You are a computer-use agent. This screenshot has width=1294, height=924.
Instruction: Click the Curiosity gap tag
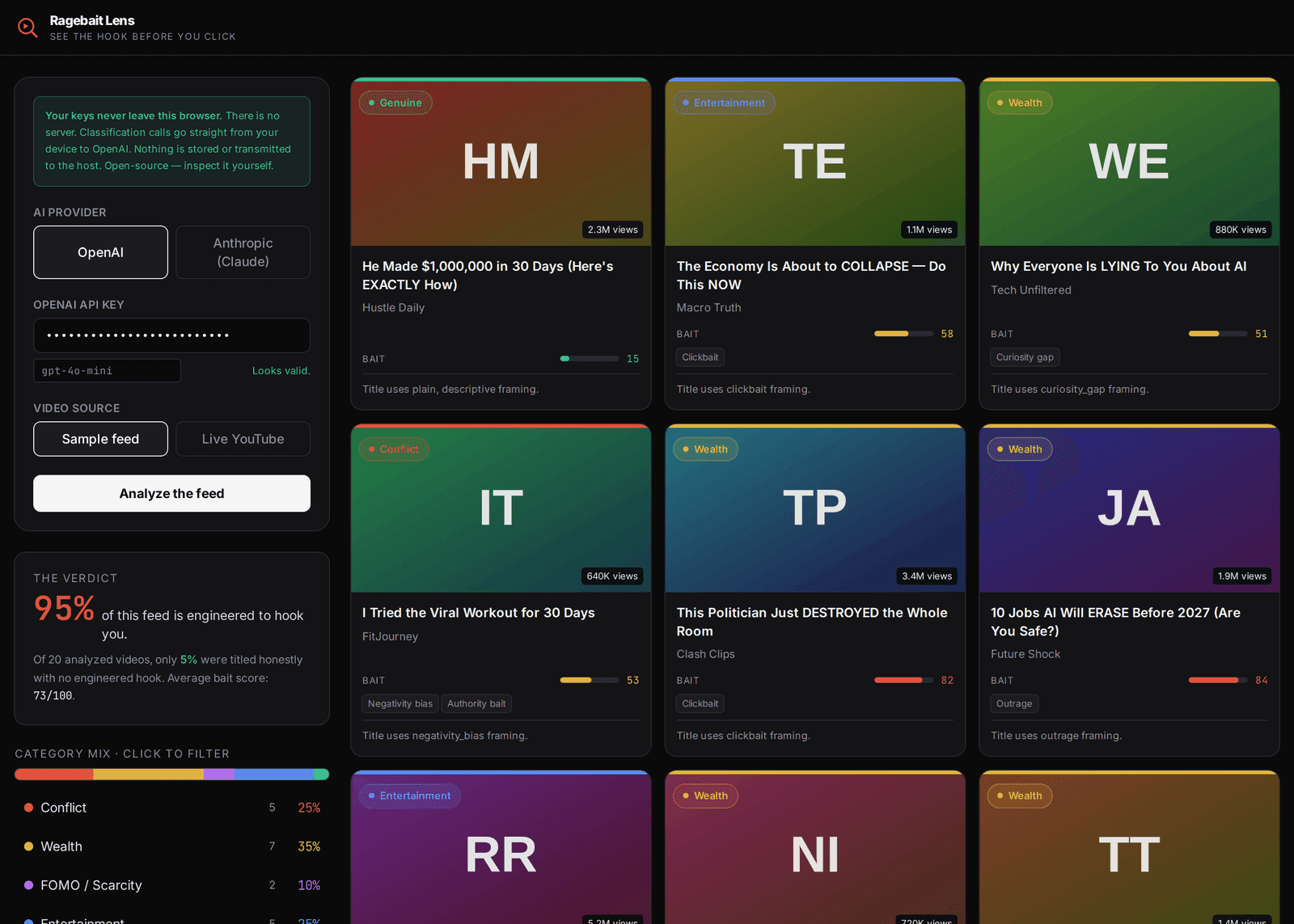pyautogui.click(x=1025, y=357)
